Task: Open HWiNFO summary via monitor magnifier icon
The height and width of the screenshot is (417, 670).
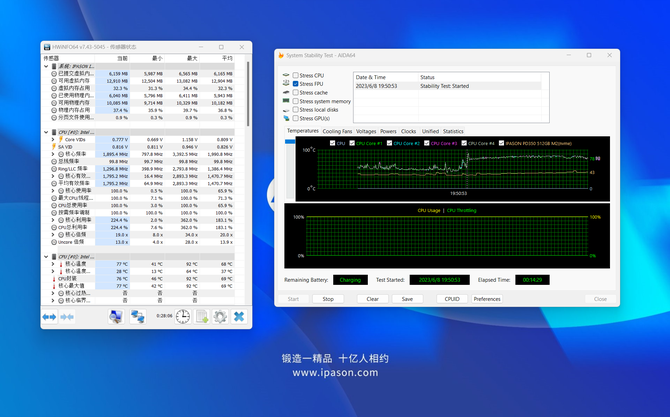Action: (x=116, y=317)
